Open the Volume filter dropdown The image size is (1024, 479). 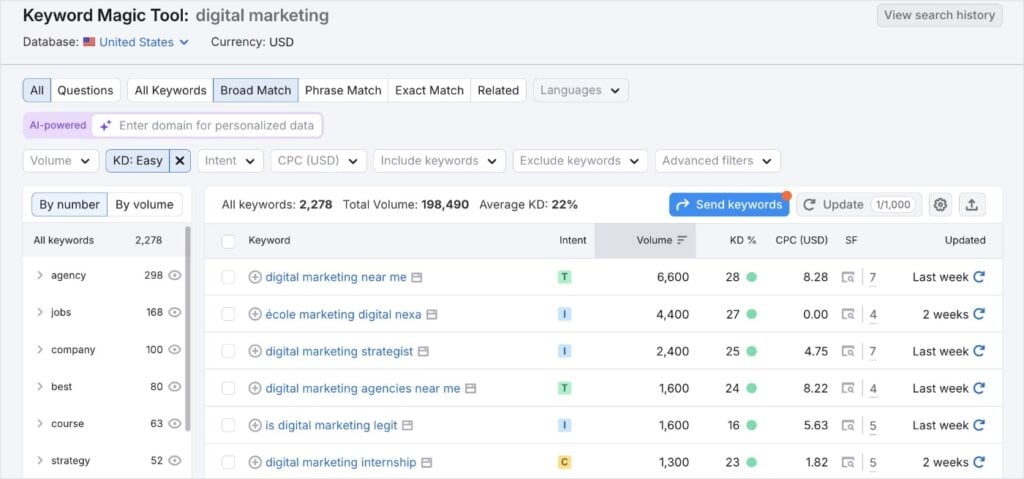(61, 161)
